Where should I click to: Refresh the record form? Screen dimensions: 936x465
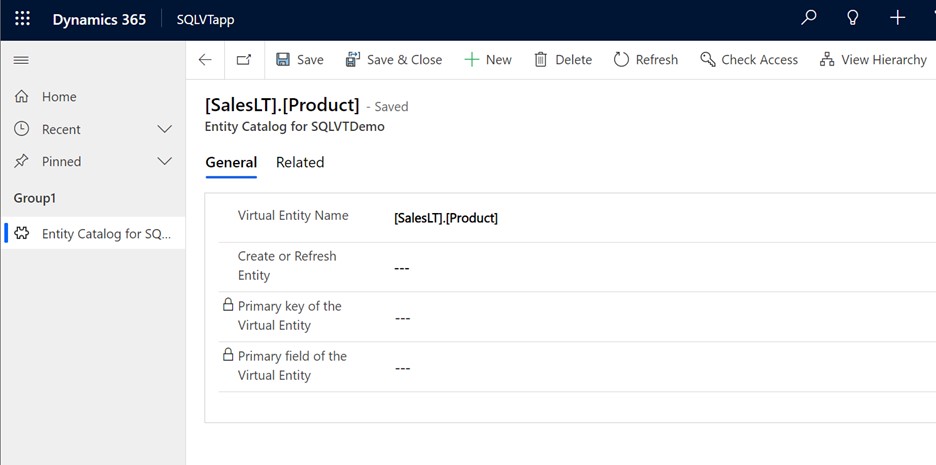pos(646,60)
